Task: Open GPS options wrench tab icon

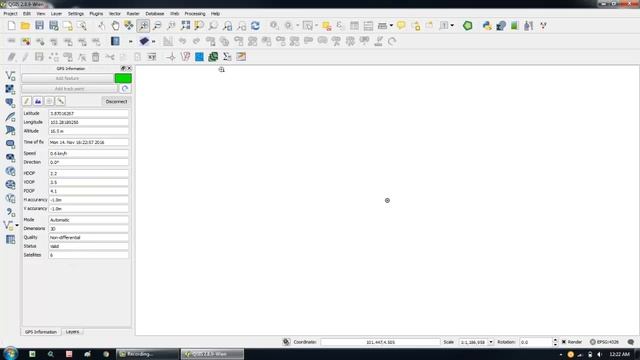Action: (60, 101)
